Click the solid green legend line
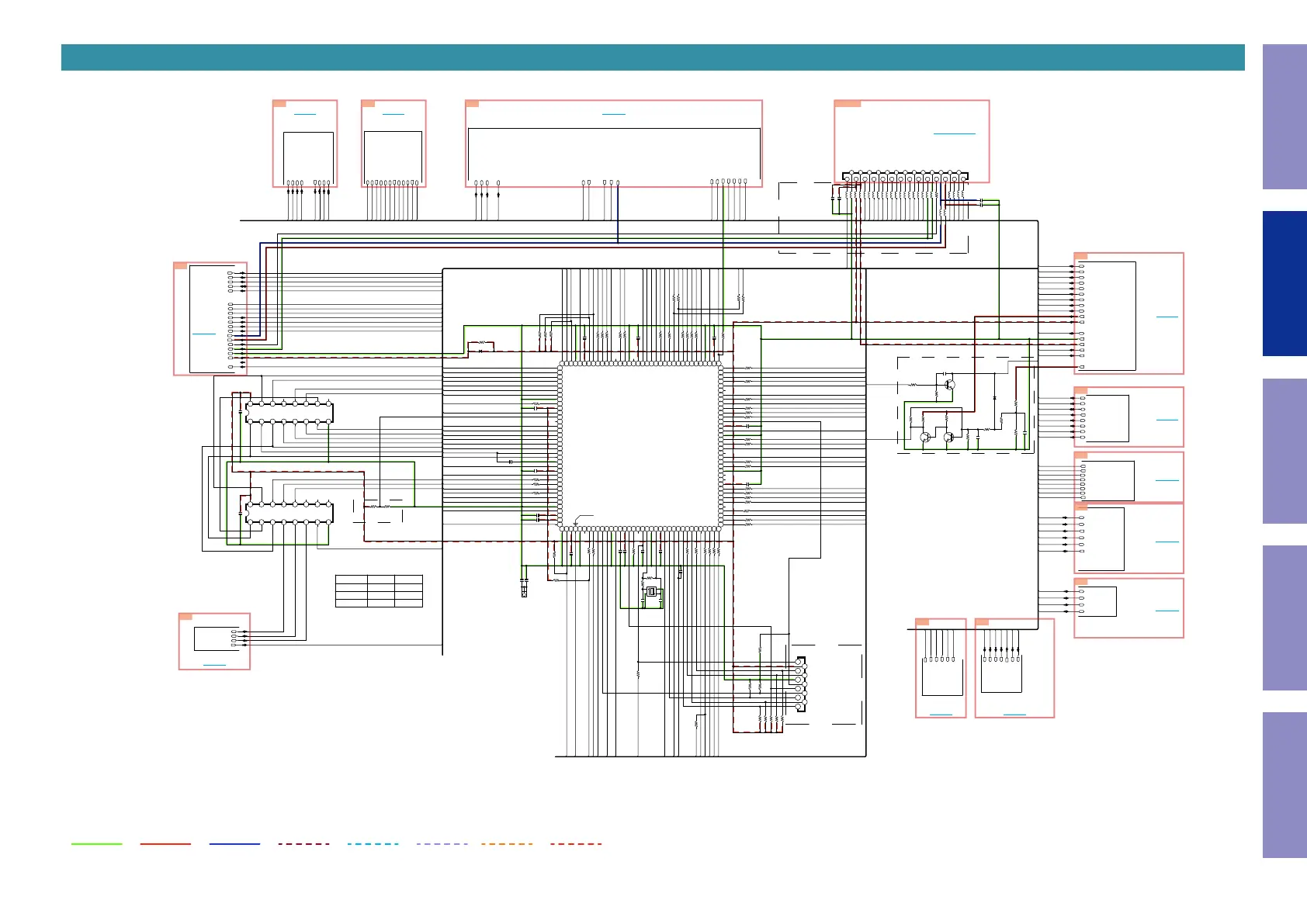 click(96, 843)
